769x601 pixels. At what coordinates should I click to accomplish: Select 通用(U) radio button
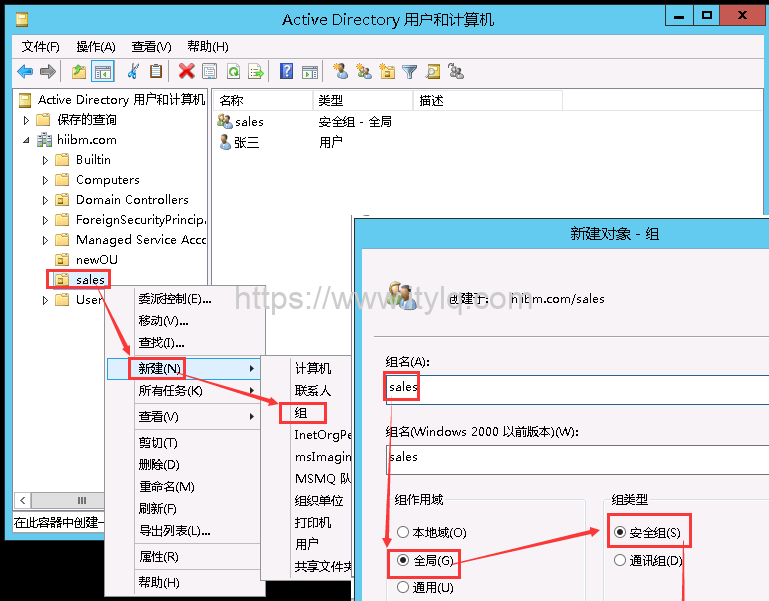click(x=403, y=587)
